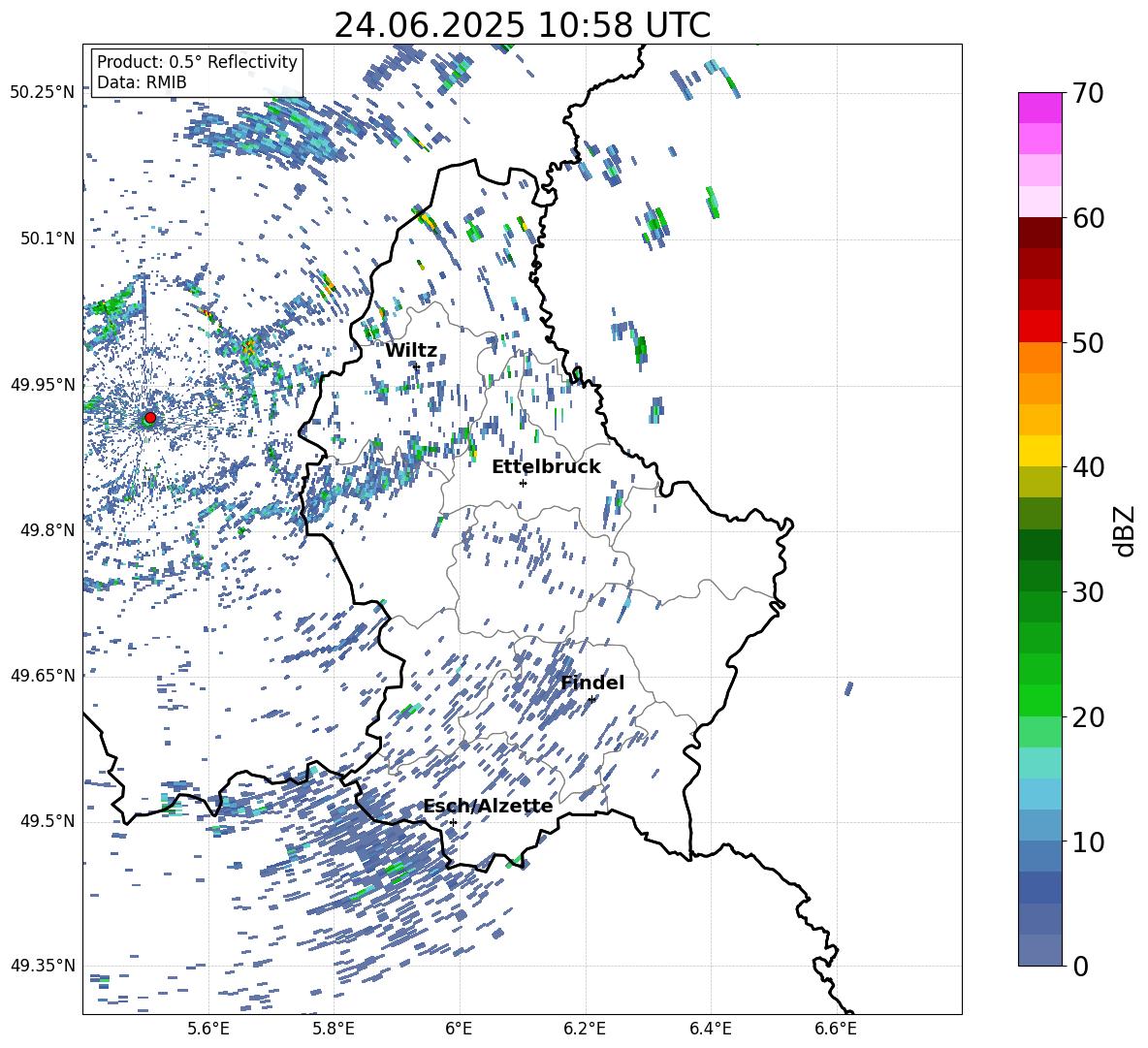The height and width of the screenshot is (1048, 1148).
Task: Click the orange colorbar swatch below 50
Action: [1039, 358]
